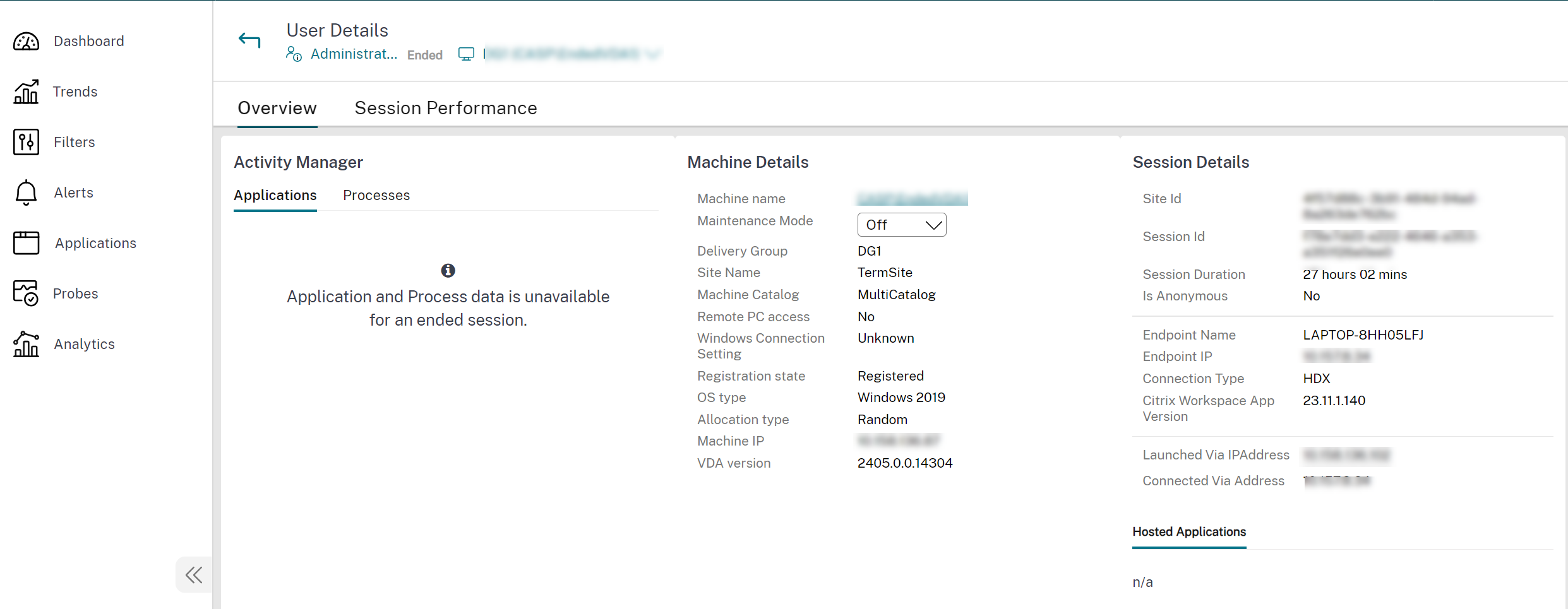Select the Applications tab in Activity Manager
The height and width of the screenshot is (609, 1568).
[x=275, y=195]
